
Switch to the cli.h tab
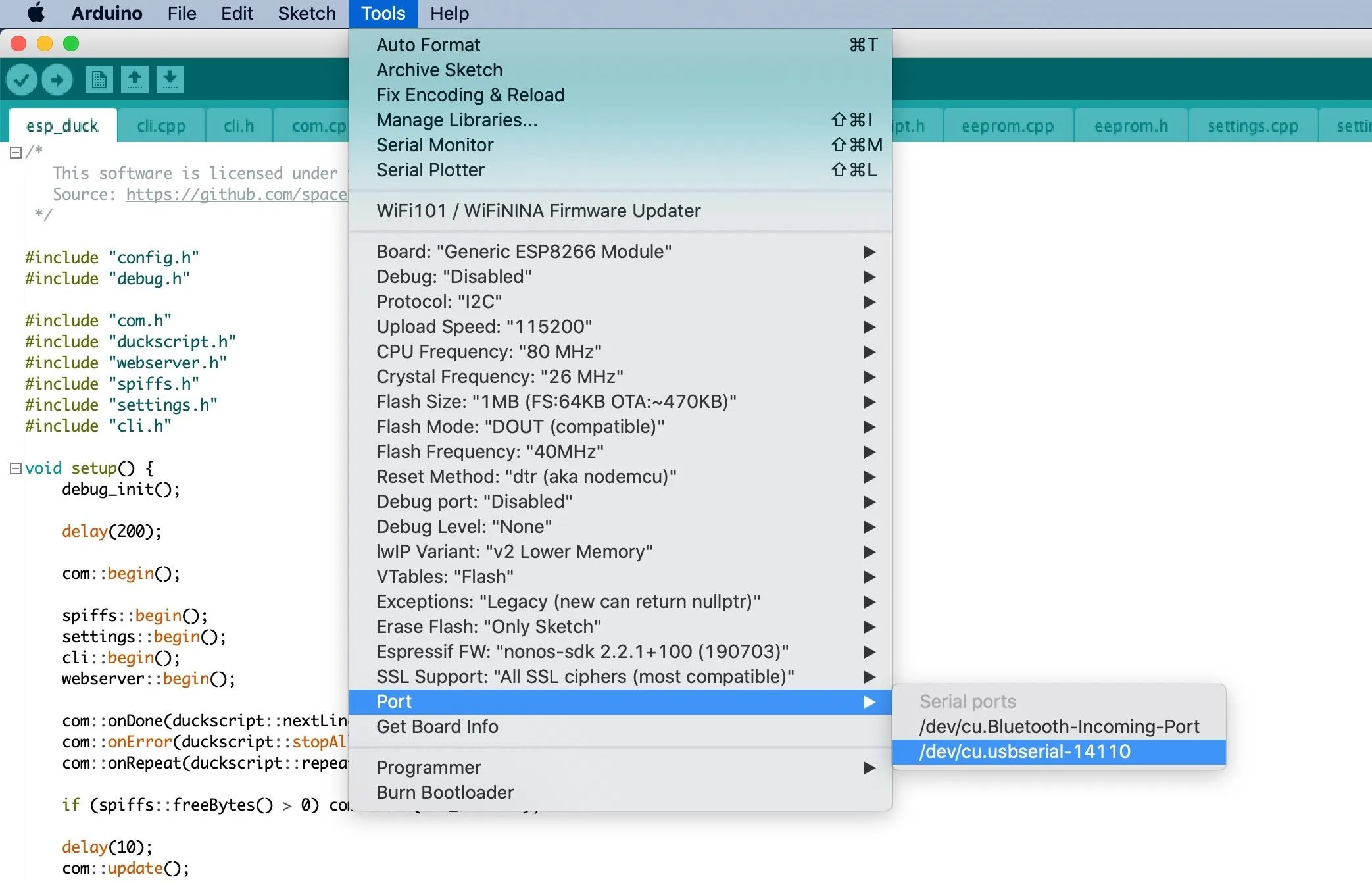coord(239,126)
